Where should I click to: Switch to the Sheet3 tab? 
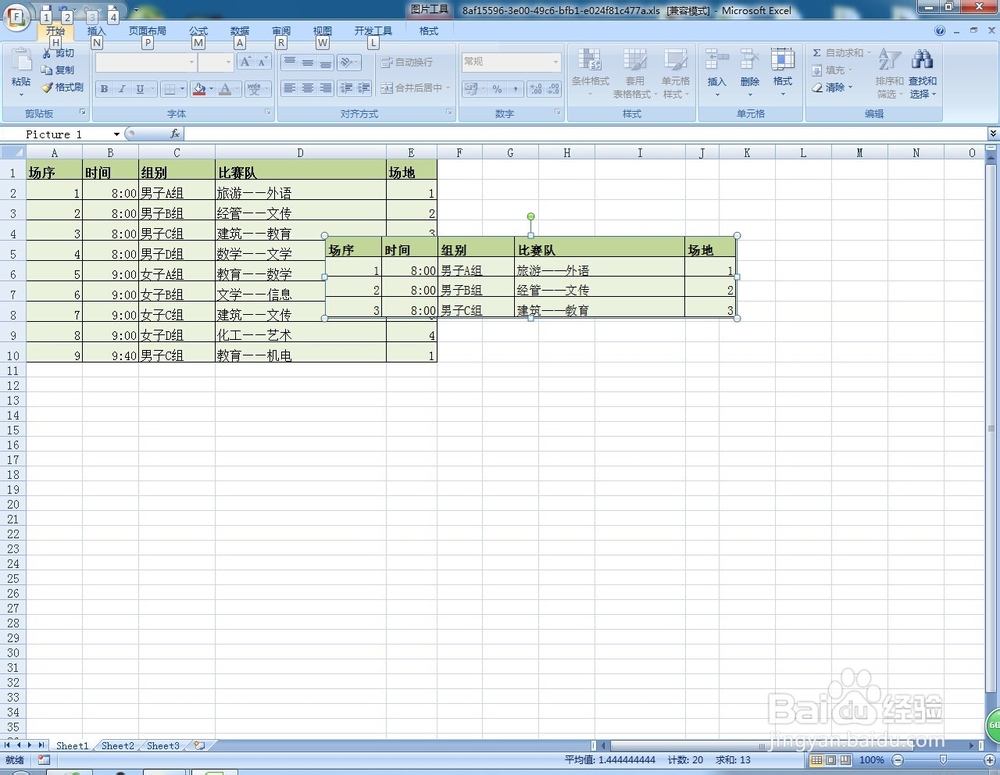[x=163, y=746]
